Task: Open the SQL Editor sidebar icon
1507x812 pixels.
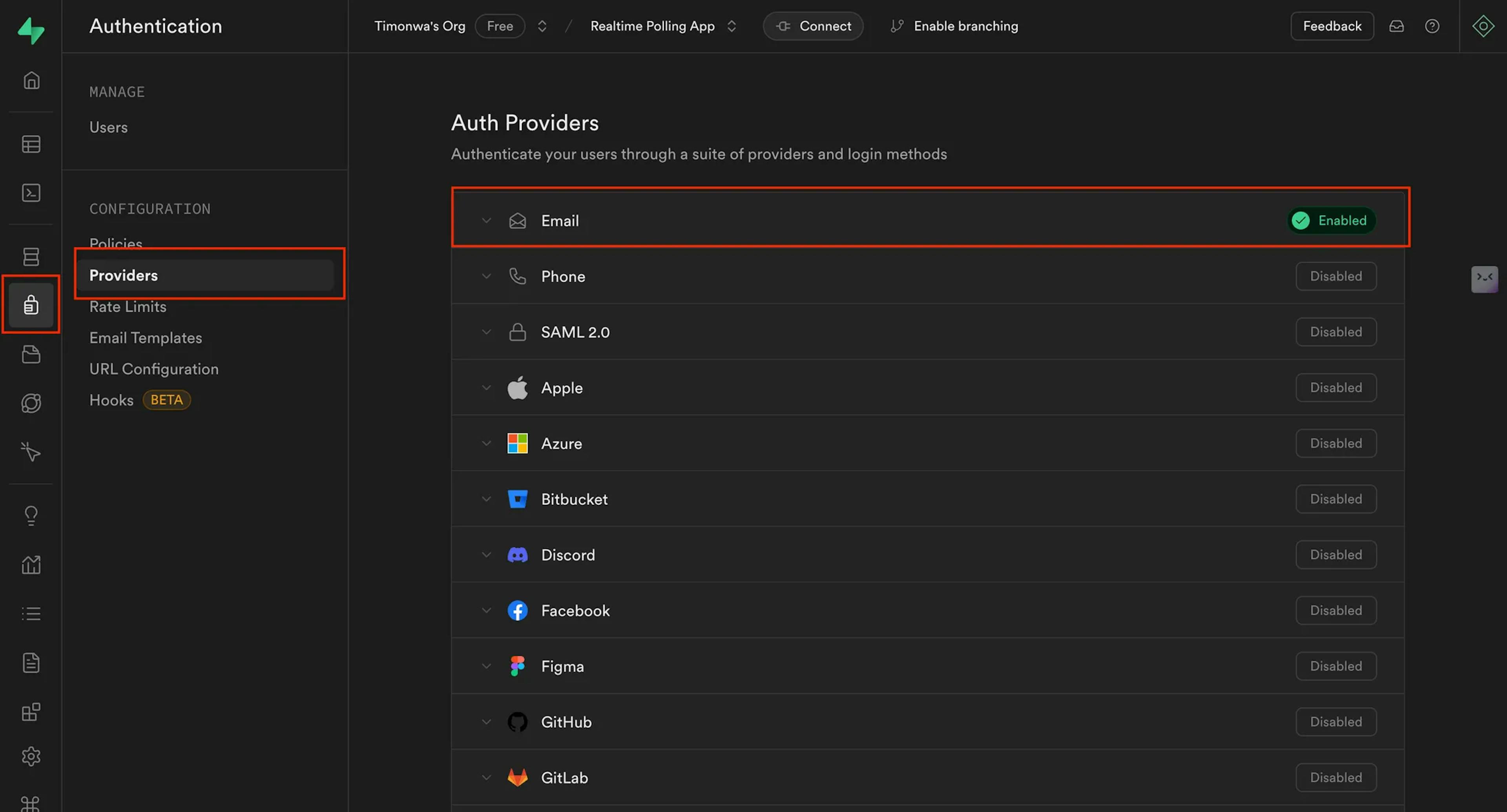Action: [x=31, y=193]
